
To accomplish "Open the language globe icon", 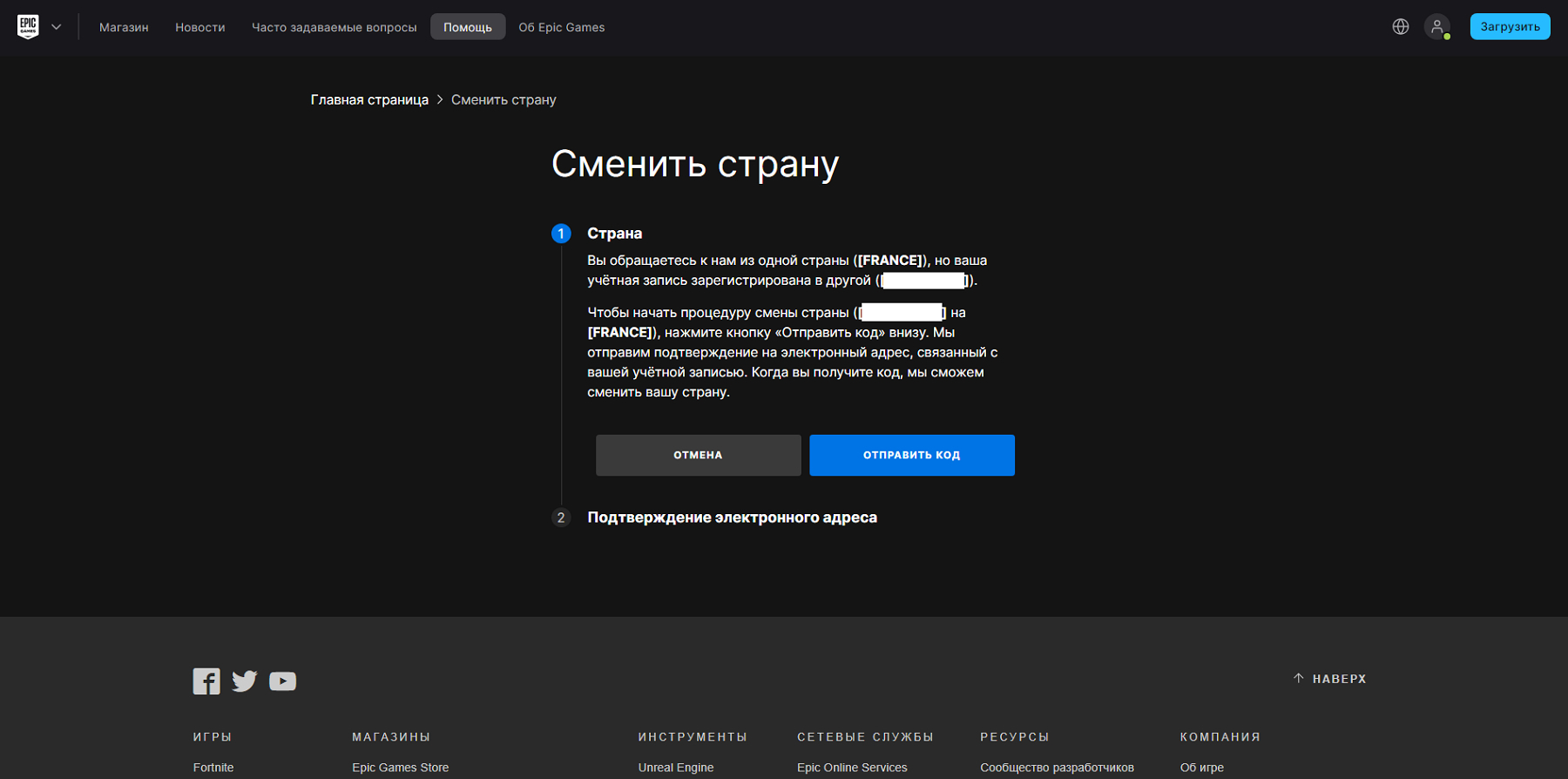I will coord(1401,27).
